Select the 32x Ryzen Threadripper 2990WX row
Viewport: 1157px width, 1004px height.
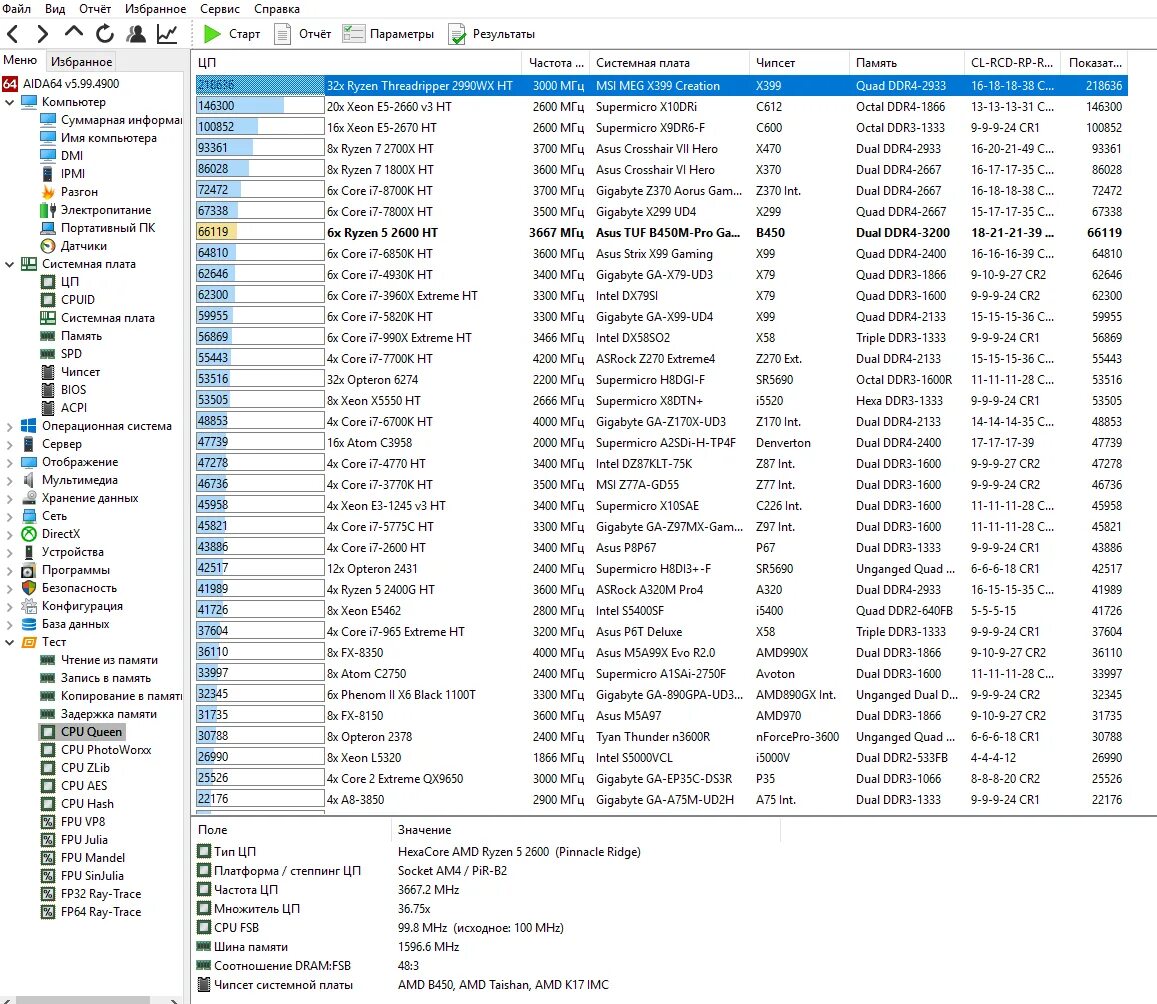661,86
